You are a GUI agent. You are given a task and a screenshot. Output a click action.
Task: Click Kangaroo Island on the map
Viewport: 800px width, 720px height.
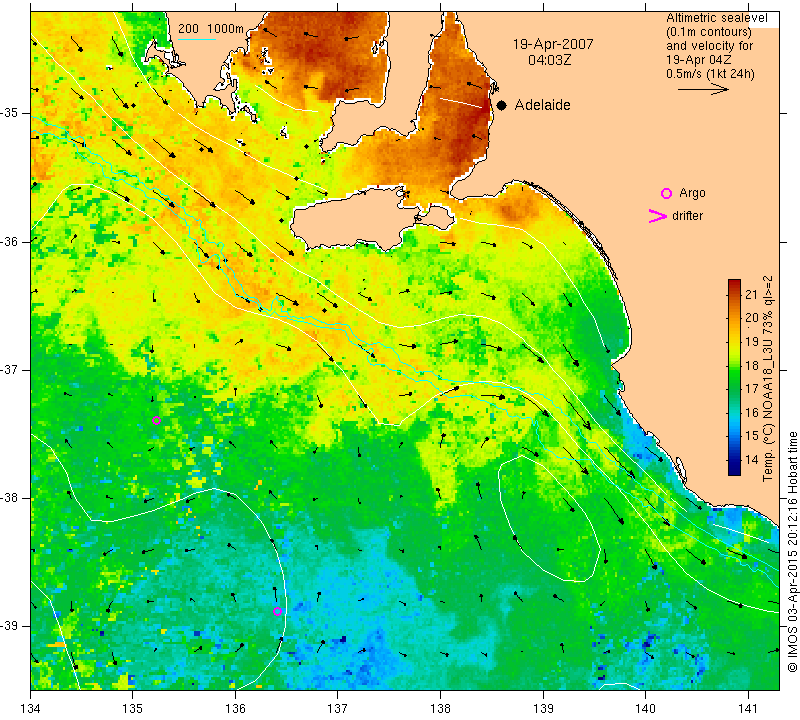(357, 218)
